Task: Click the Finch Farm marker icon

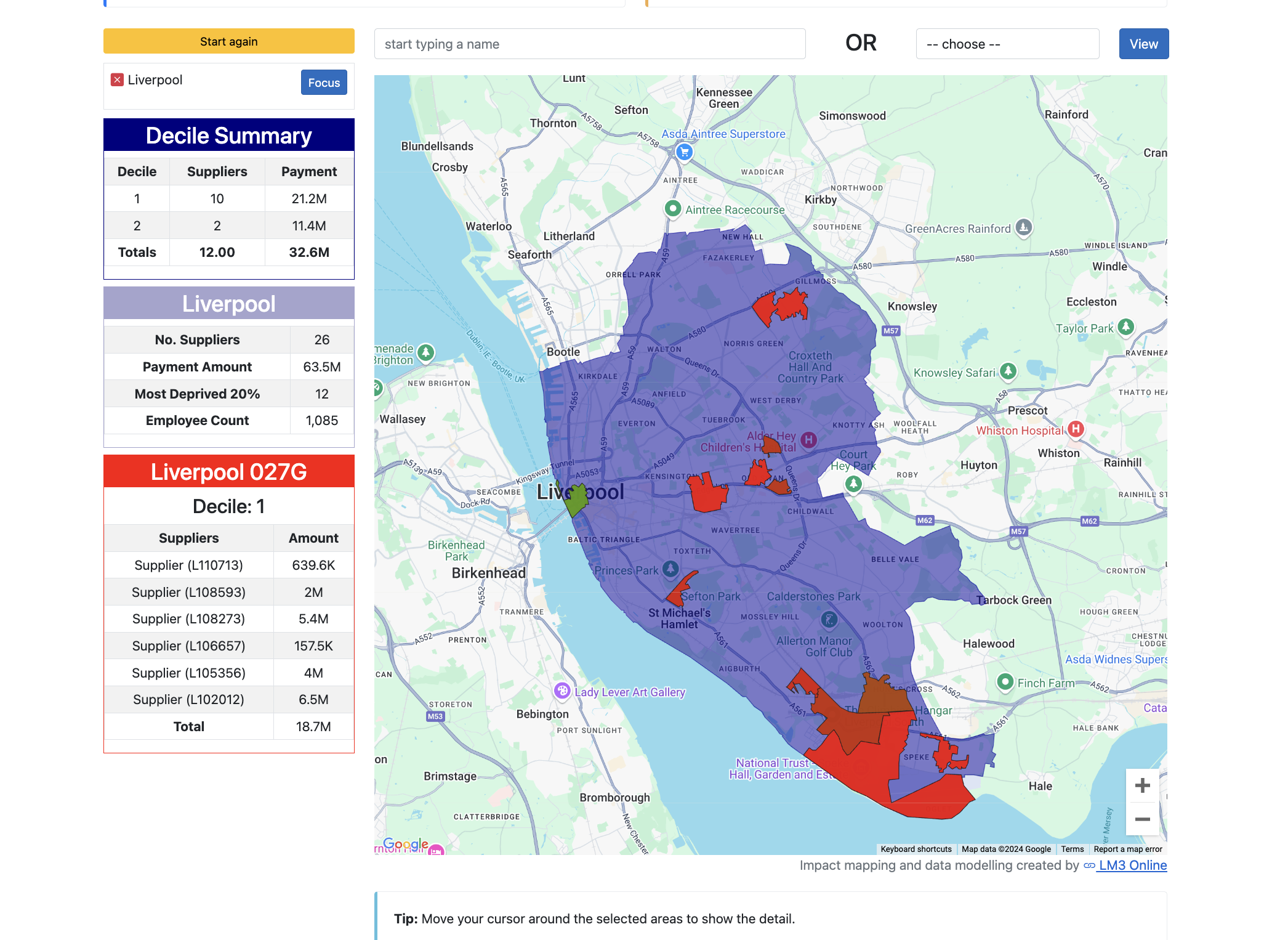Action: point(1005,681)
